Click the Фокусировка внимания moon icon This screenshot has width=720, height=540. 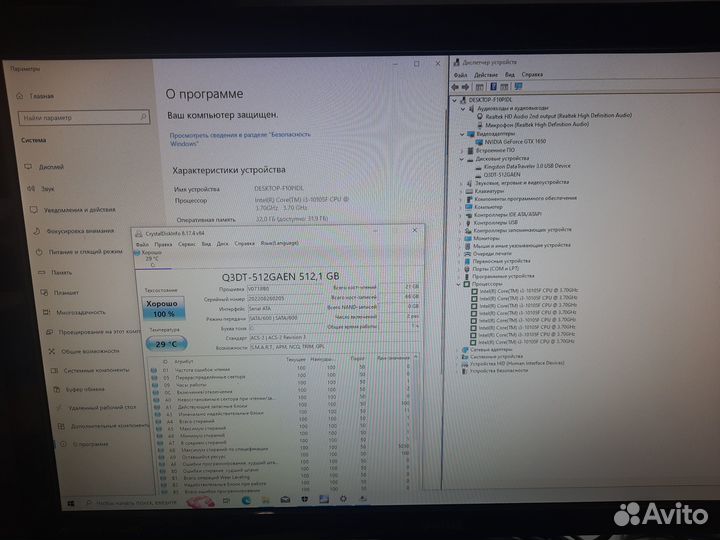click(x=36, y=231)
